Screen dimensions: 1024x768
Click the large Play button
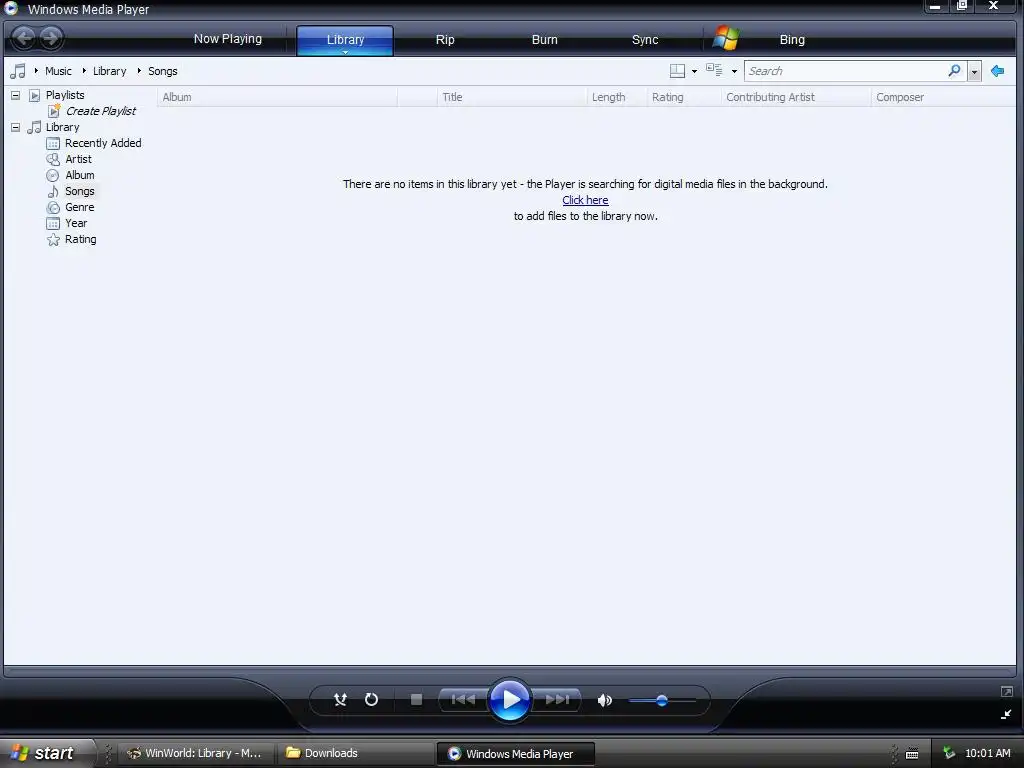click(509, 699)
